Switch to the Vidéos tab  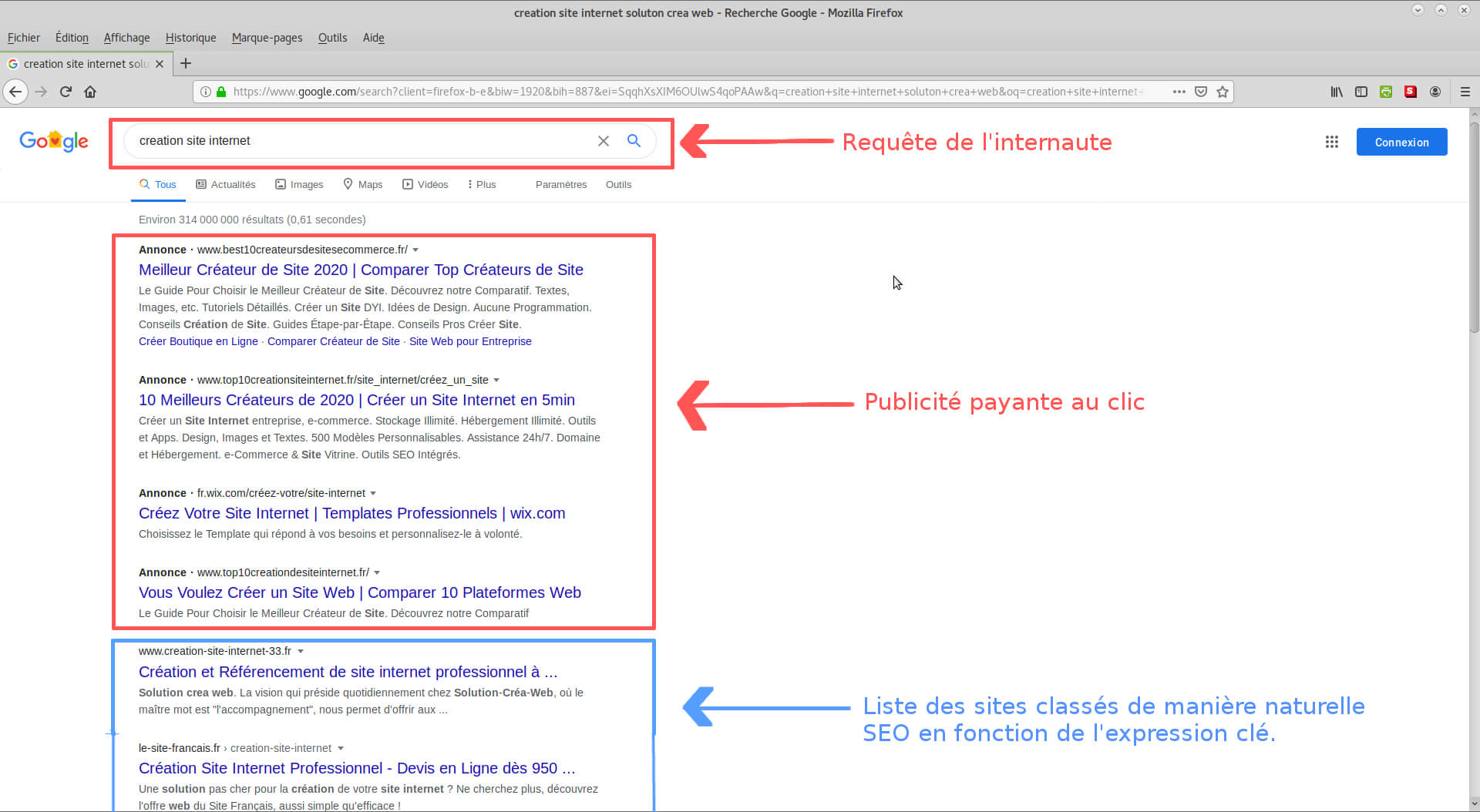click(425, 185)
